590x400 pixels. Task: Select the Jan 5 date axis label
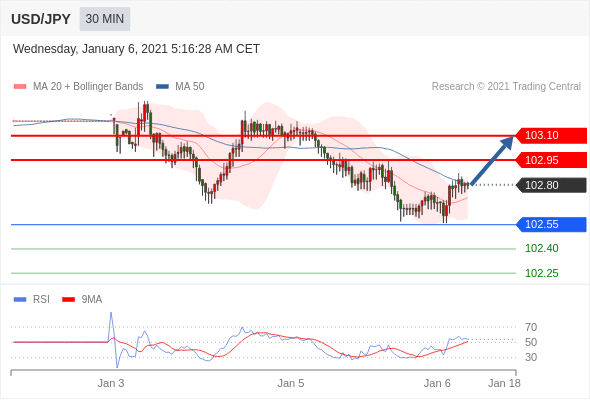click(x=291, y=383)
